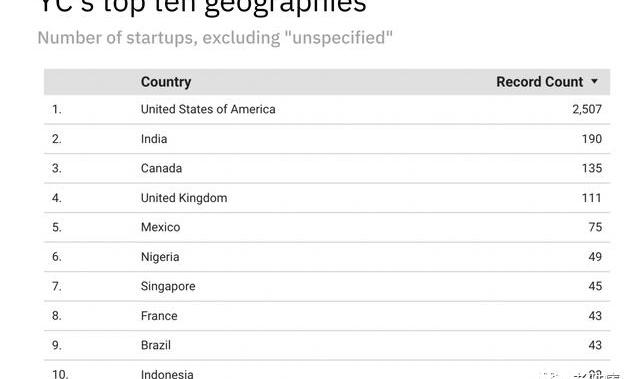
Task: Select the France table row
Action: (327, 316)
